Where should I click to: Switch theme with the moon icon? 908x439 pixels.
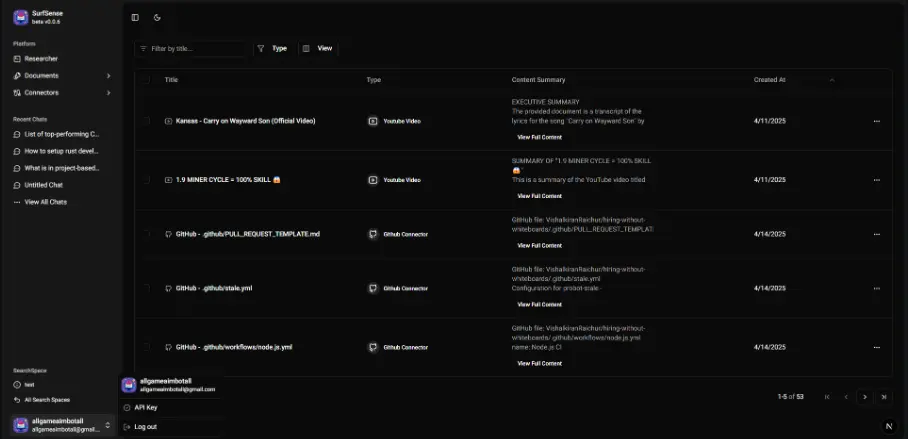pyautogui.click(x=157, y=17)
